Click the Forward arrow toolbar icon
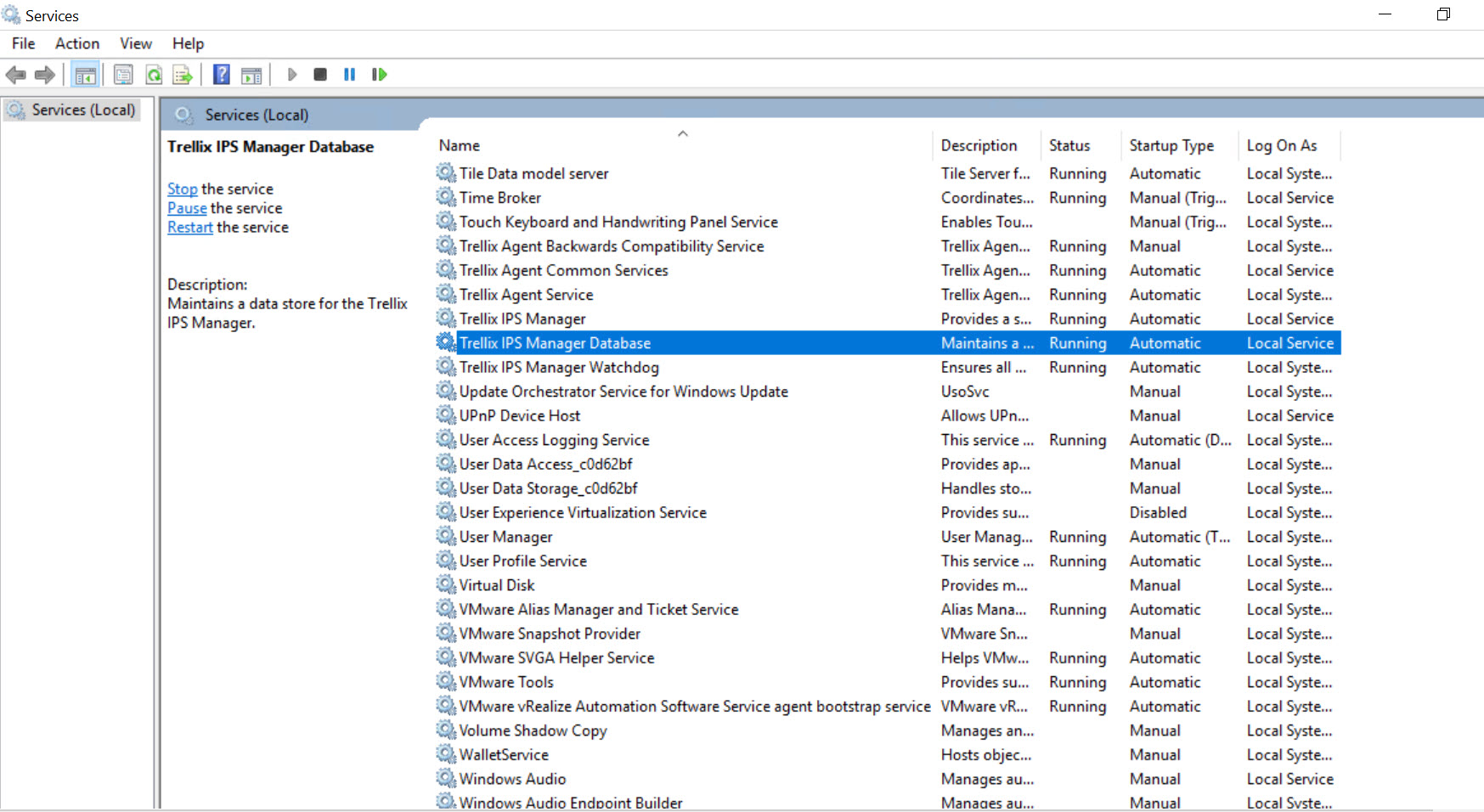The image size is (1484, 812). click(x=45, y=75)
